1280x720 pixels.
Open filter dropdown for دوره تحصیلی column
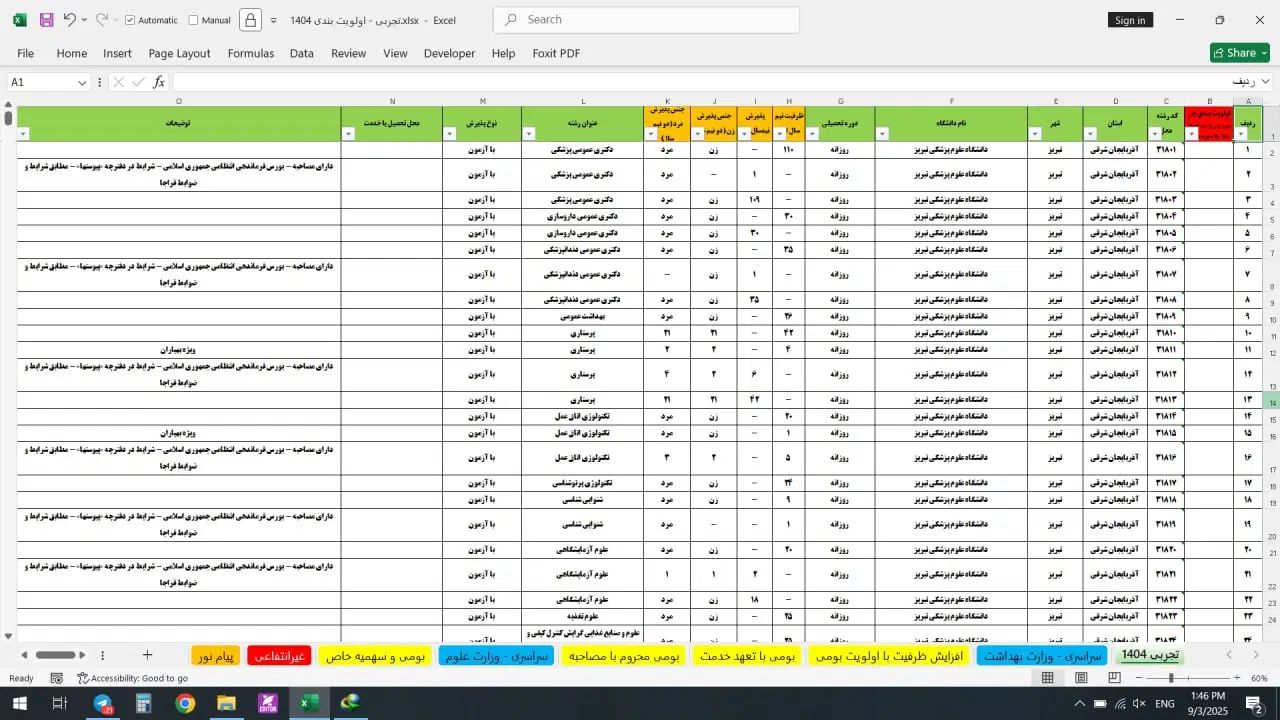(x=812, y=134)
